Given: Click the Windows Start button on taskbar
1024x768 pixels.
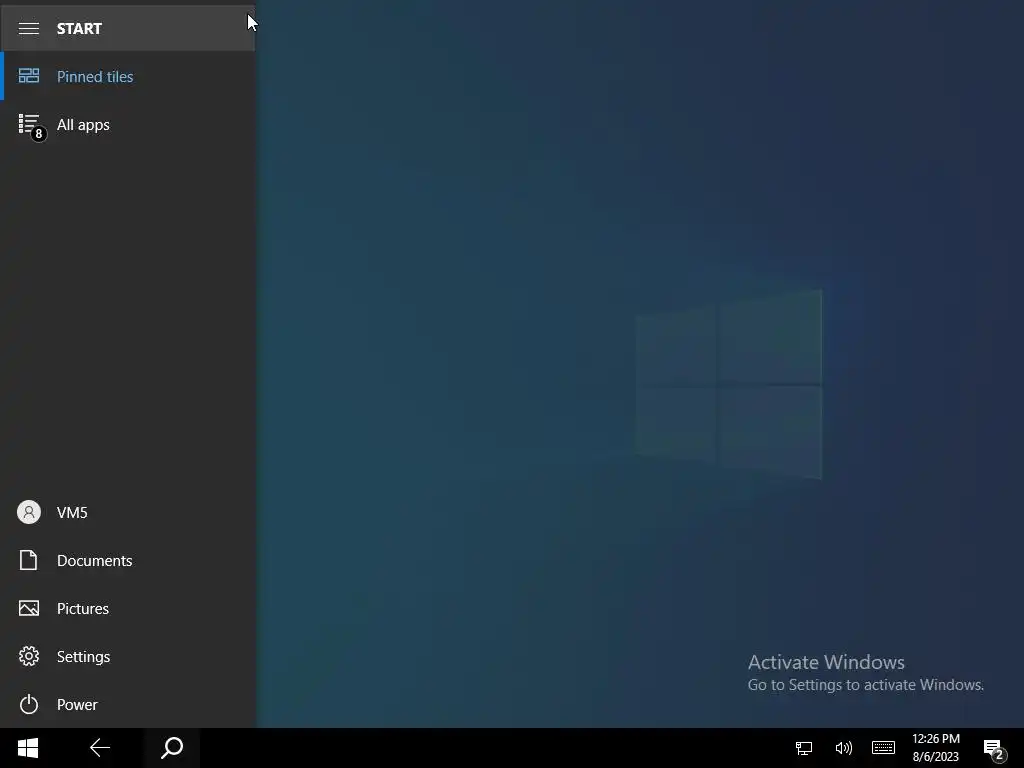Looking at the screenshot, I should [x=28, y=748].
